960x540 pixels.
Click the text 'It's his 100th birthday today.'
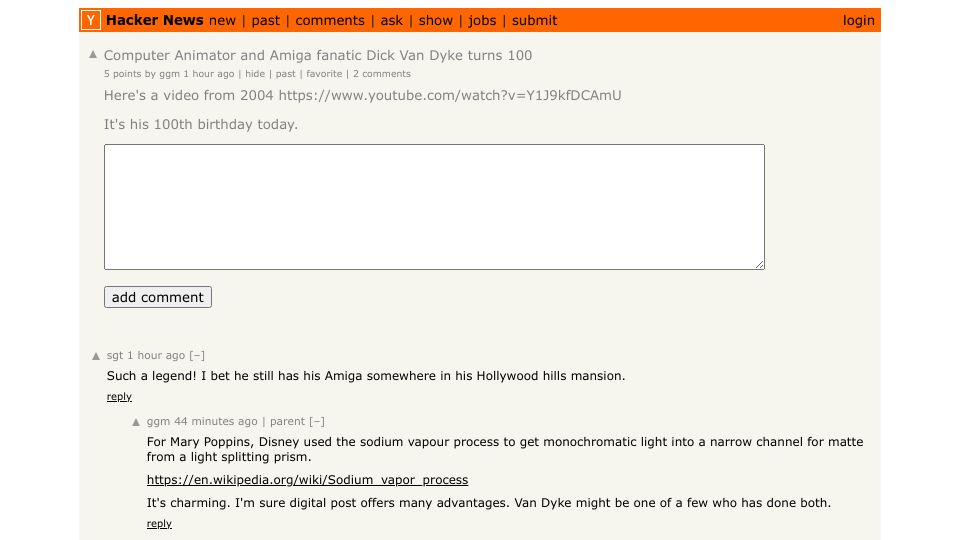tap(201, 124)
